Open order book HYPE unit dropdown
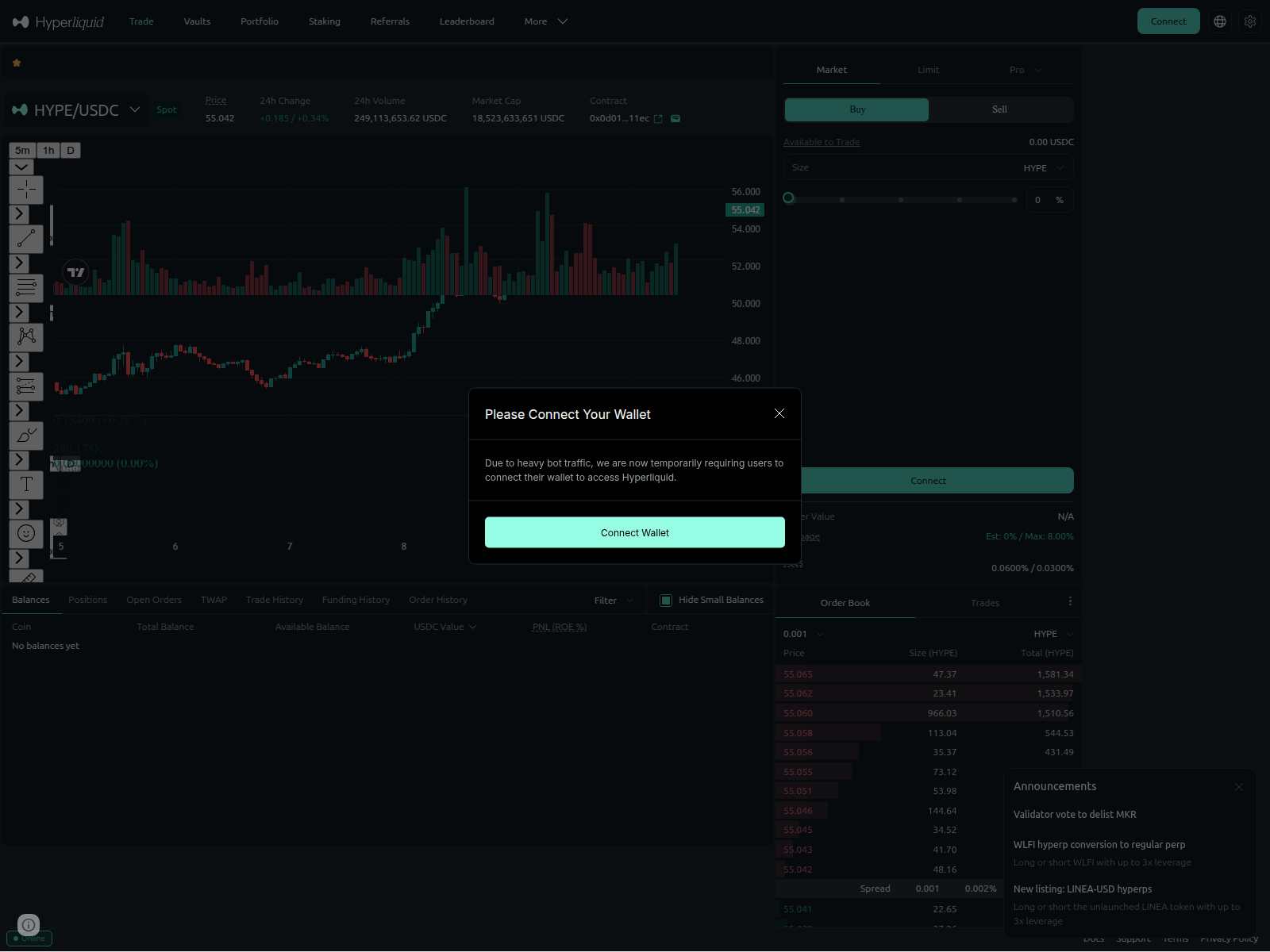 point(1053,634)
